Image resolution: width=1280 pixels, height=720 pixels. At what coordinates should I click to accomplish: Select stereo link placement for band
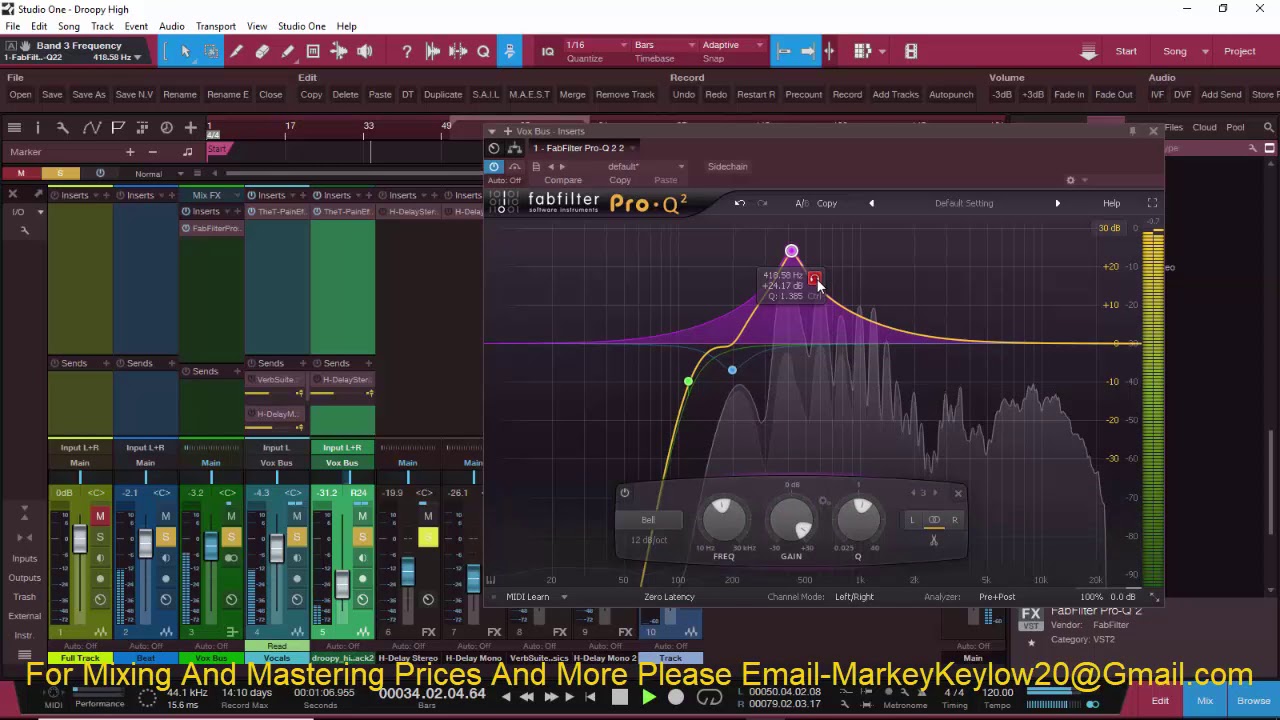point(934,520)
